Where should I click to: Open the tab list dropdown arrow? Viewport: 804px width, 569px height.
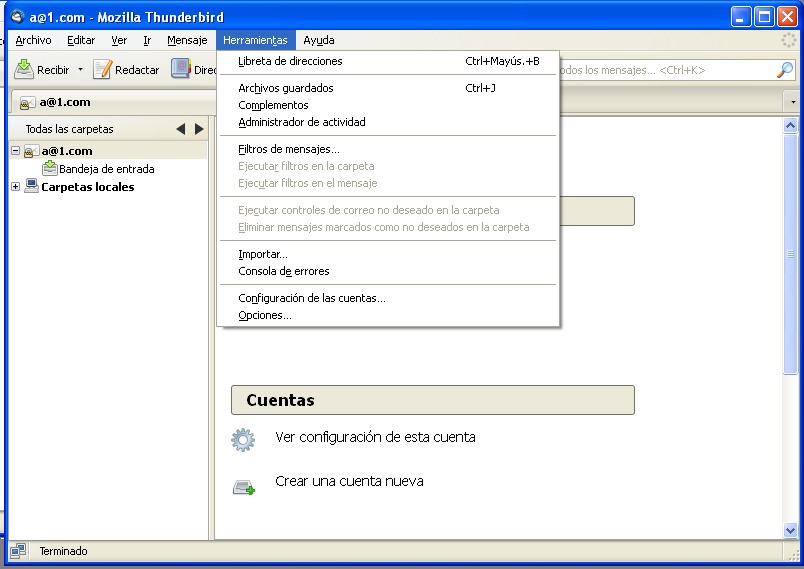pos(793,103)
